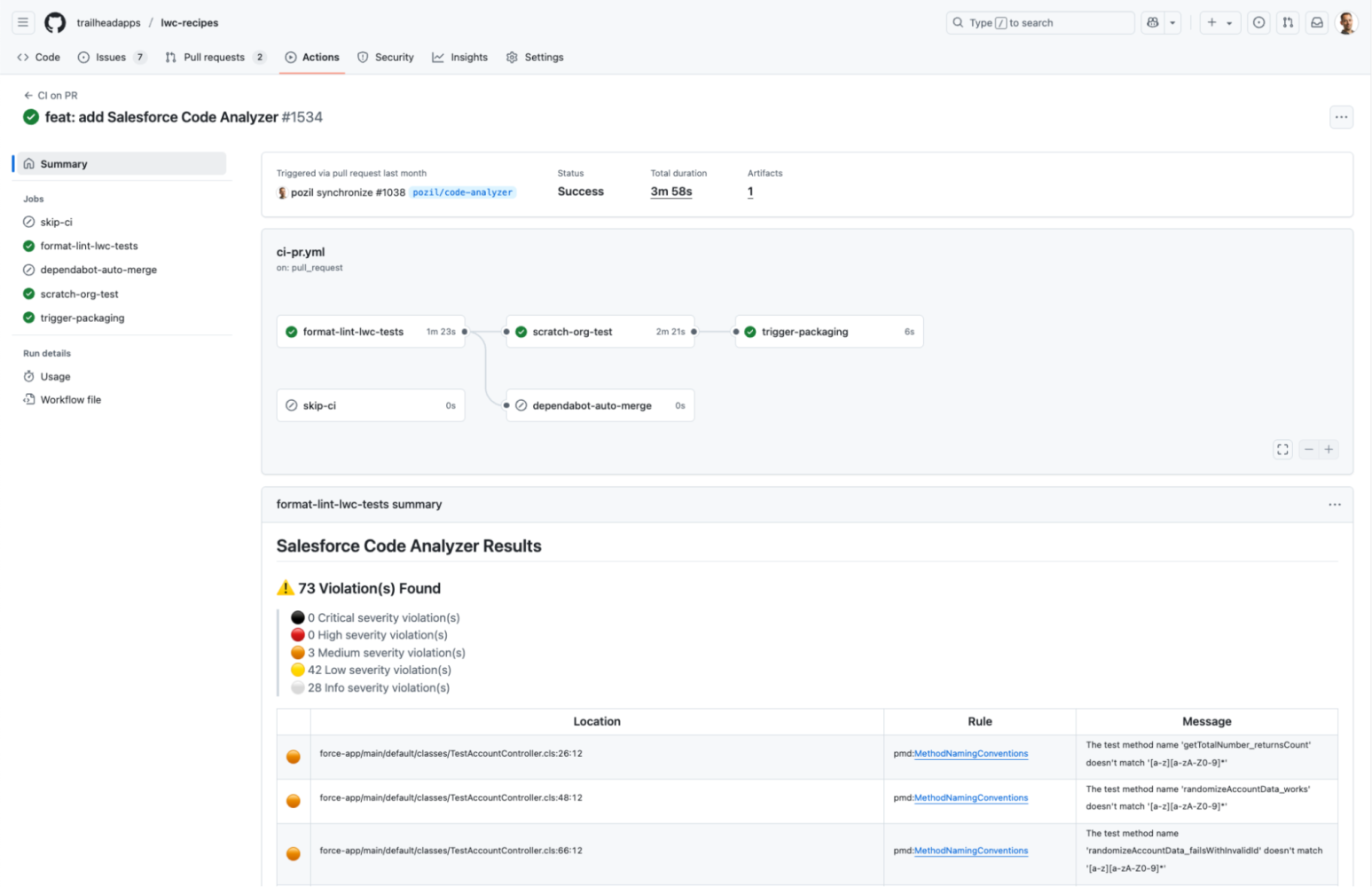Switch to the Security tab
Image resolution: width=1372 pixels, height=887 pixels.
point(386,57)
